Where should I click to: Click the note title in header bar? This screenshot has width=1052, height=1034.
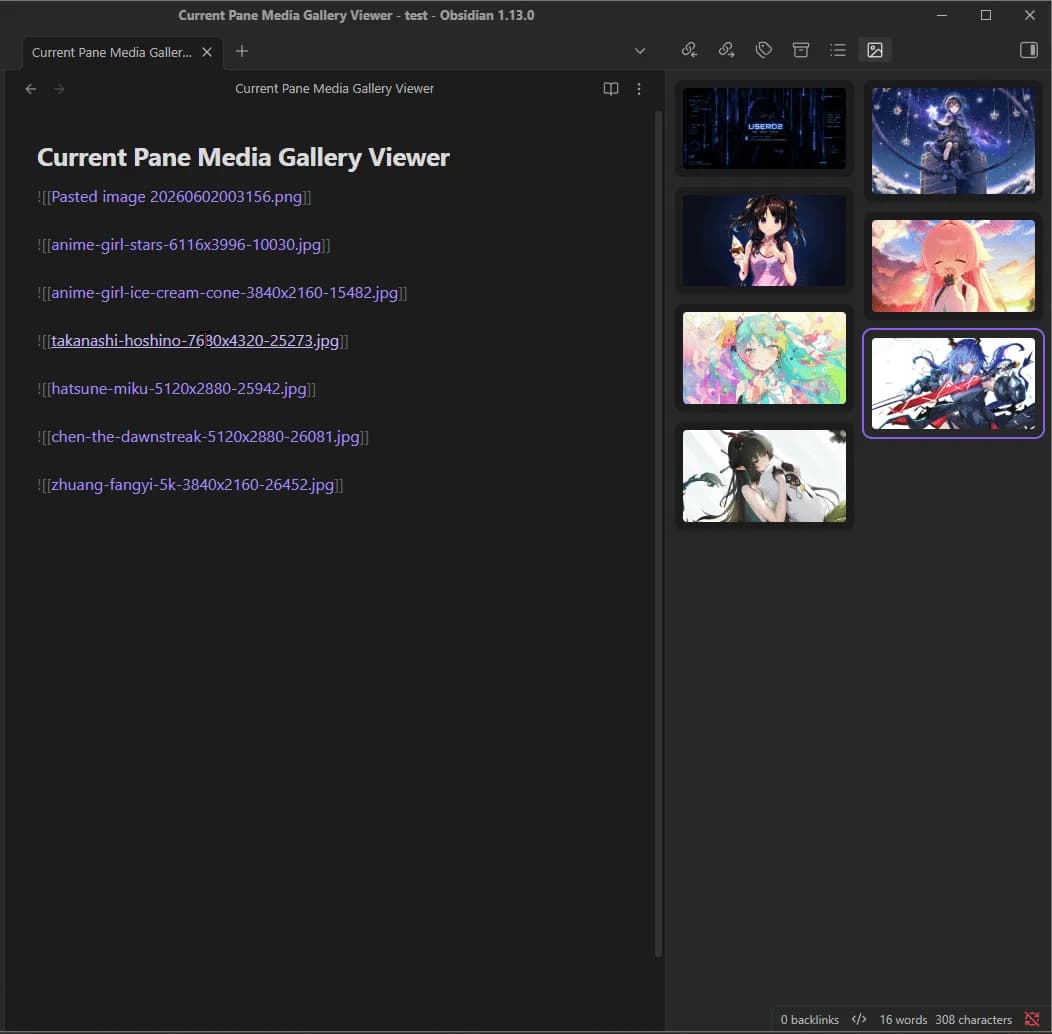coord(334,89)
